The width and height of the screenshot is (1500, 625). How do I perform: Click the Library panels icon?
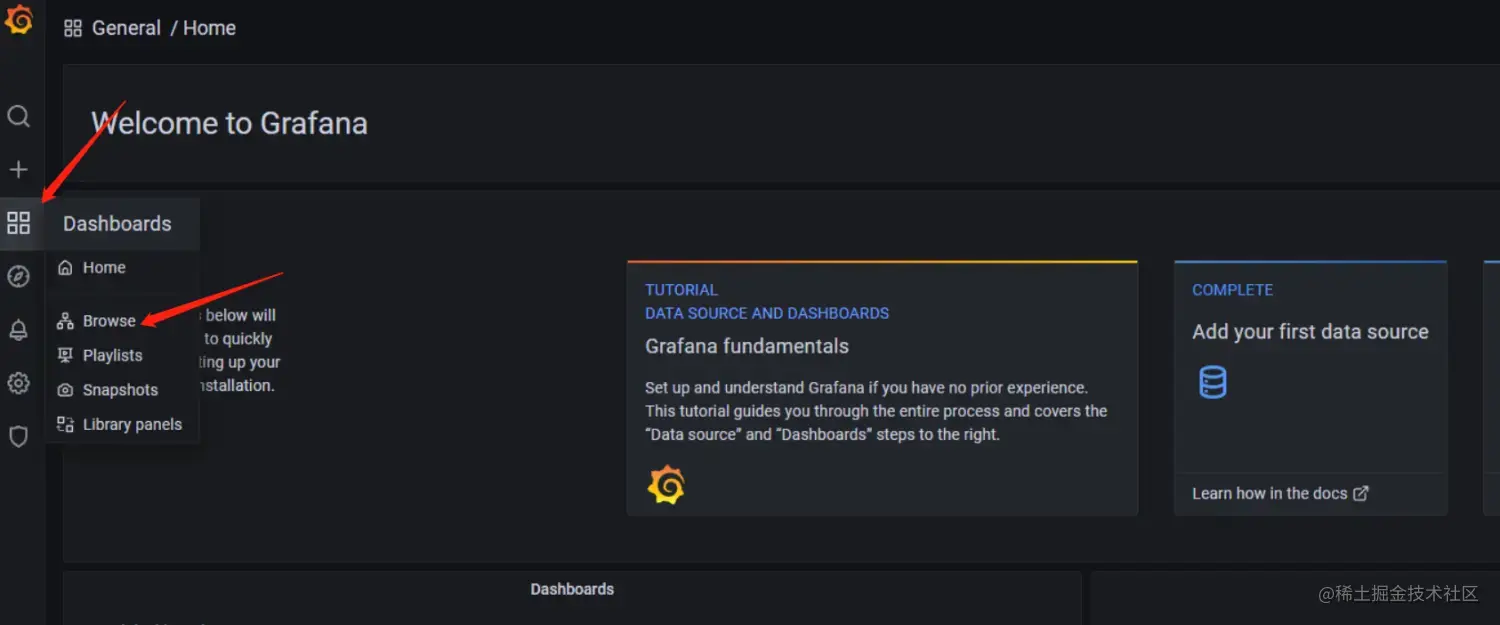[x=65, y=424]
